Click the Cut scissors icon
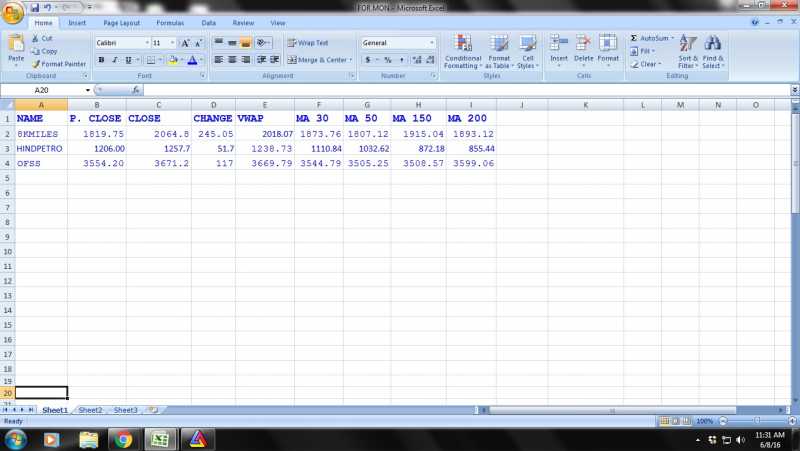Screen dimensions: 800x451 click(x=35, y=39)
